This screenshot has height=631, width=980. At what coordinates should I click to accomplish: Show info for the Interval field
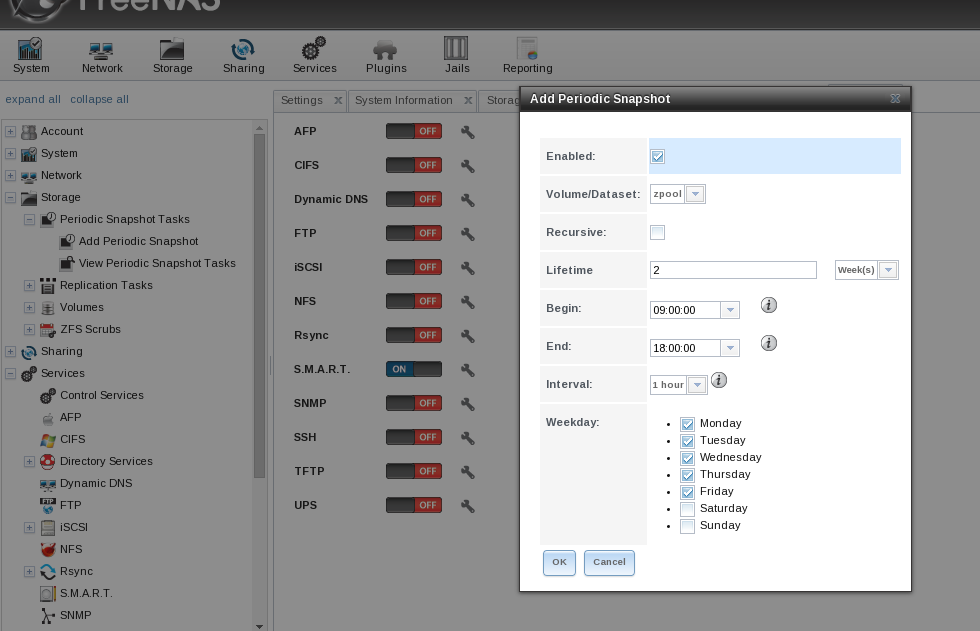[719, 380]
